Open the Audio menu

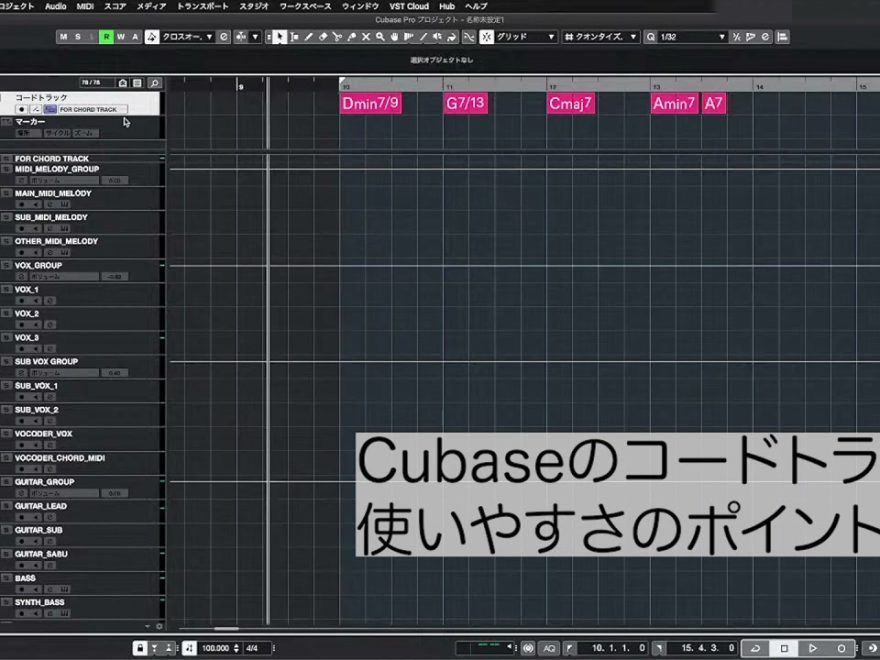point(56,6)
